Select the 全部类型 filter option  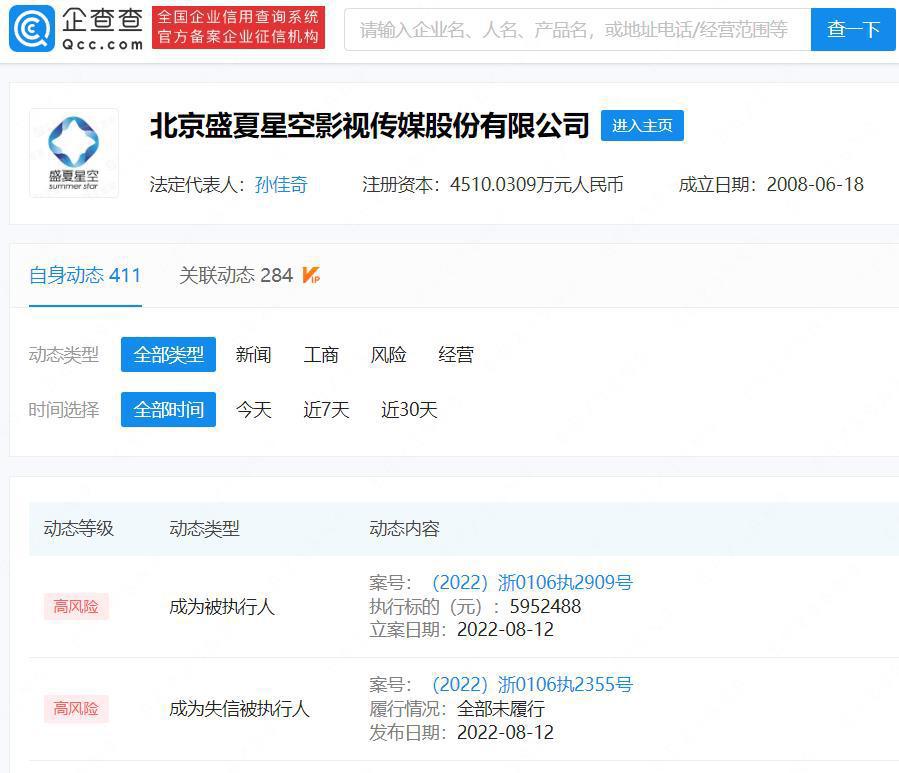[168, 354]
